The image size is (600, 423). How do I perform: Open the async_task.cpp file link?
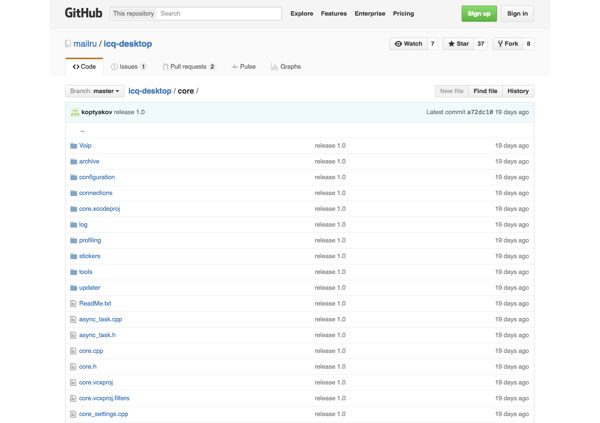coord(101,319)
